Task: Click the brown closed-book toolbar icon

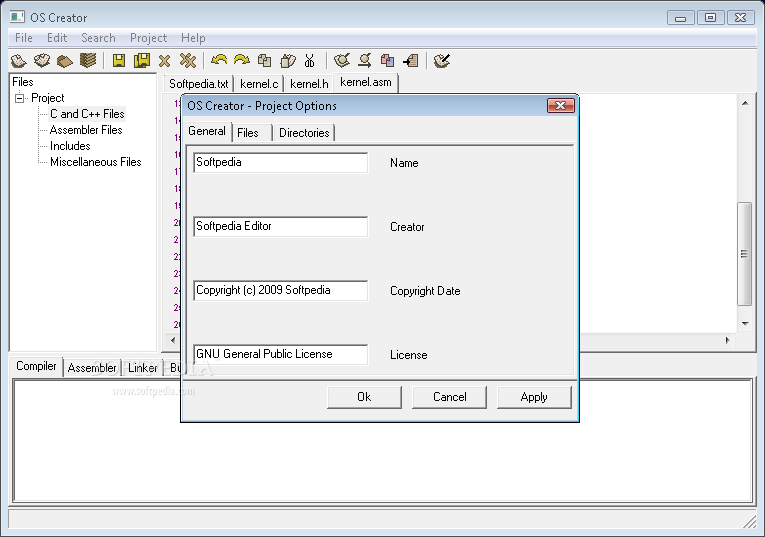Action: 65,61
